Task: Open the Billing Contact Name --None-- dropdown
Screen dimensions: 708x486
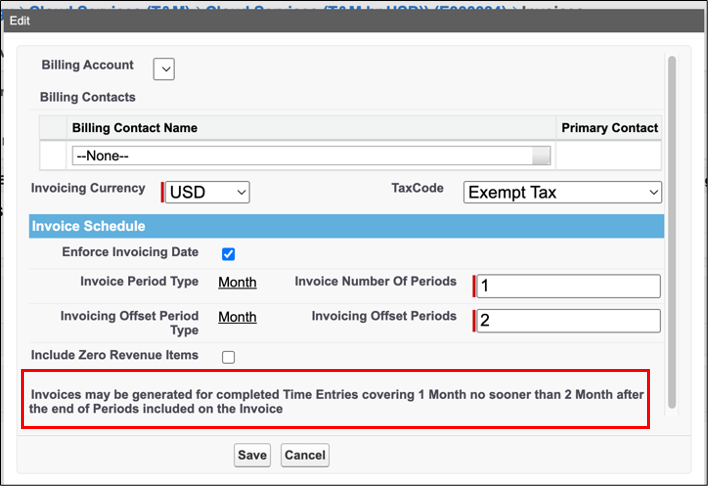Action: 311,156
